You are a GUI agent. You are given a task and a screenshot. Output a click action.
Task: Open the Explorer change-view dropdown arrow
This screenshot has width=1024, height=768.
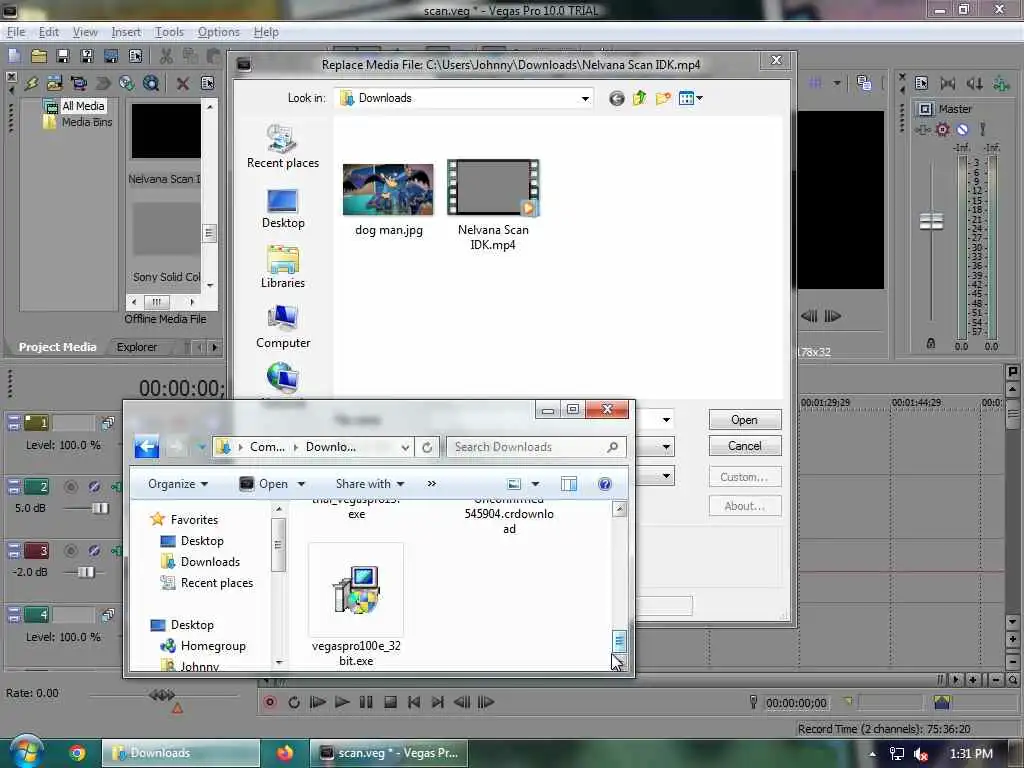[x=536, y=484]
